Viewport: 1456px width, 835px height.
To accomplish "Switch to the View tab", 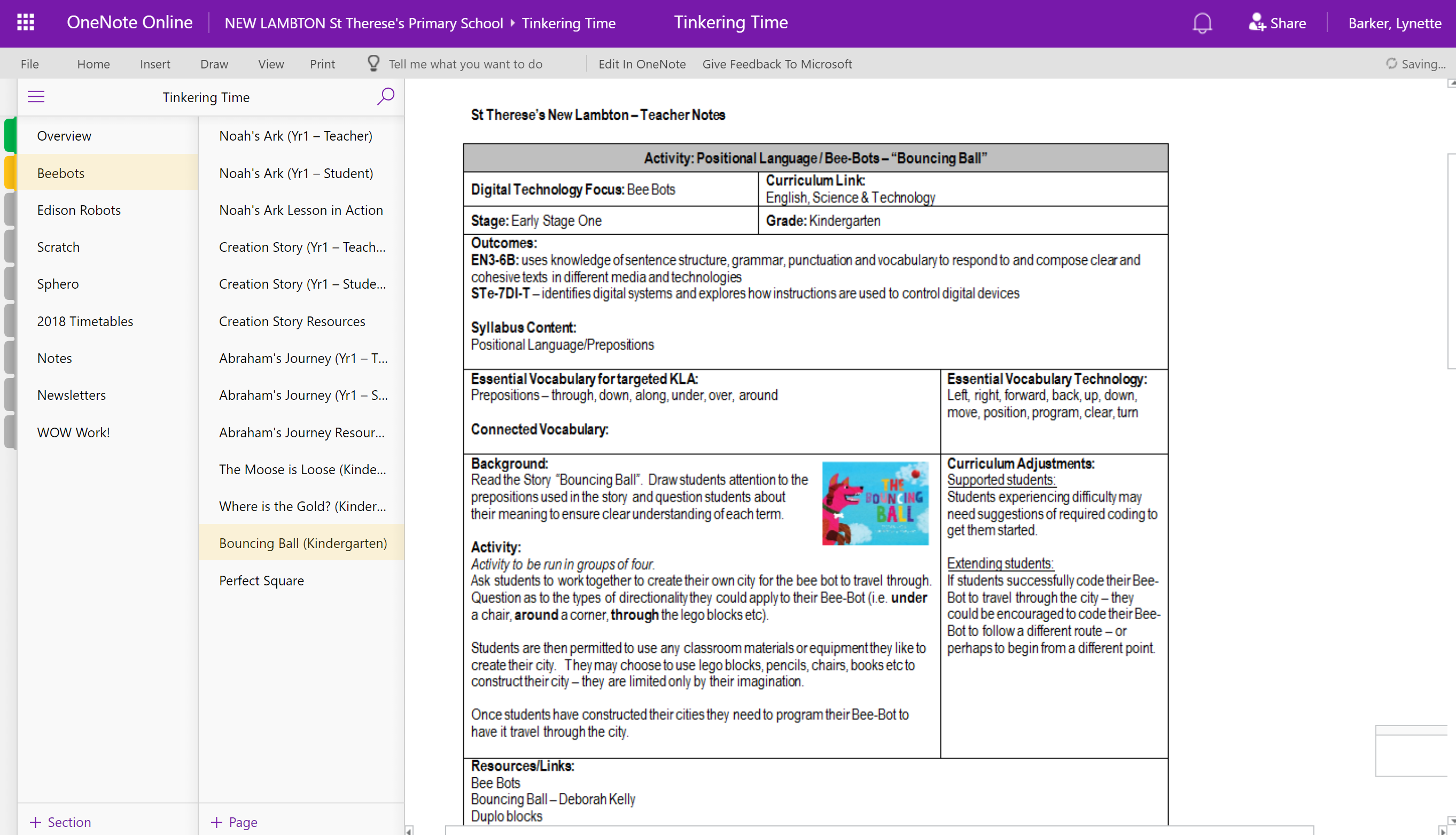I will click(x=270, y=64).
